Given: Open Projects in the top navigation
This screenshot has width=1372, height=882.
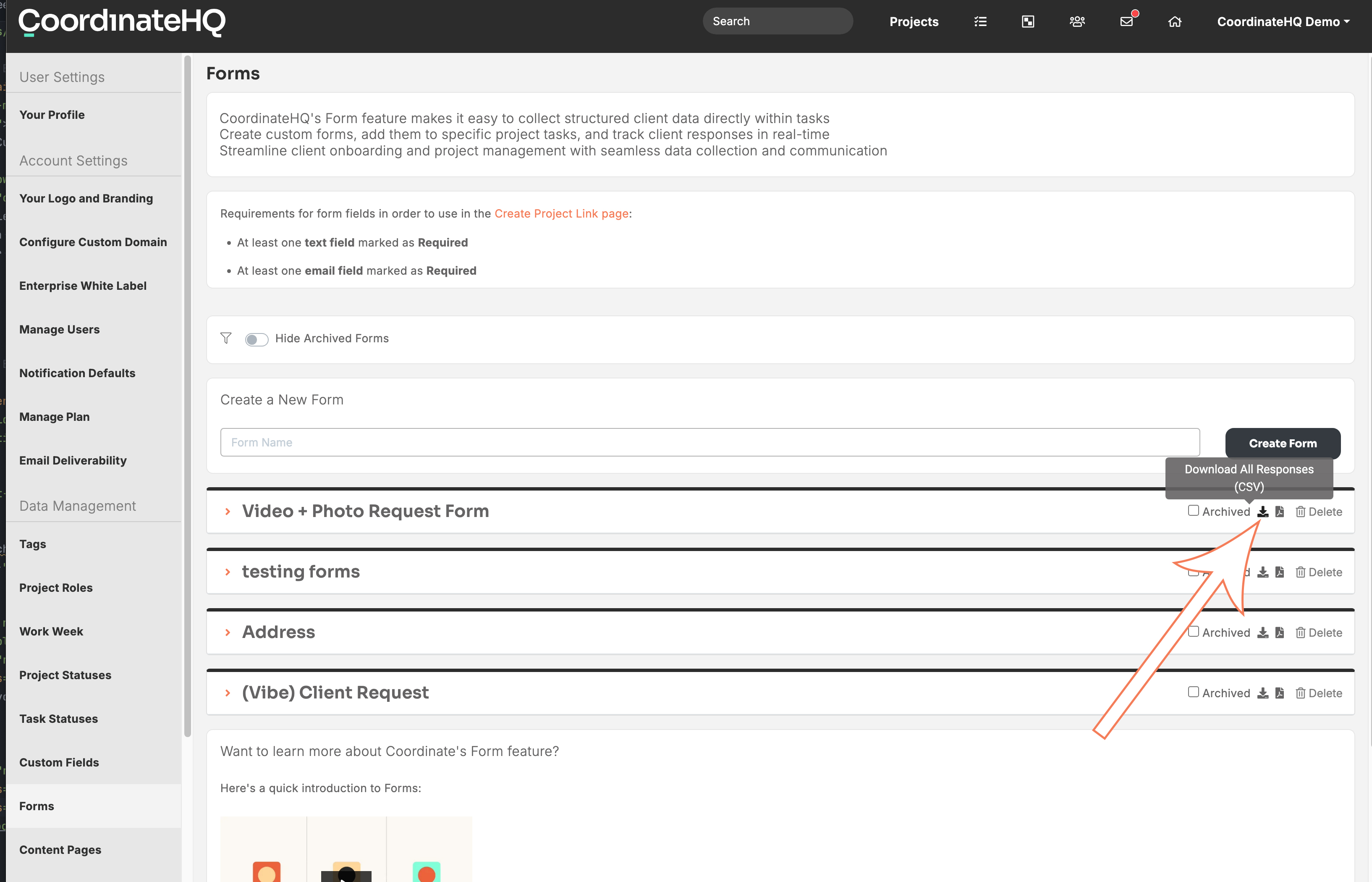Looking at the screenshot, I should point(914,22).
